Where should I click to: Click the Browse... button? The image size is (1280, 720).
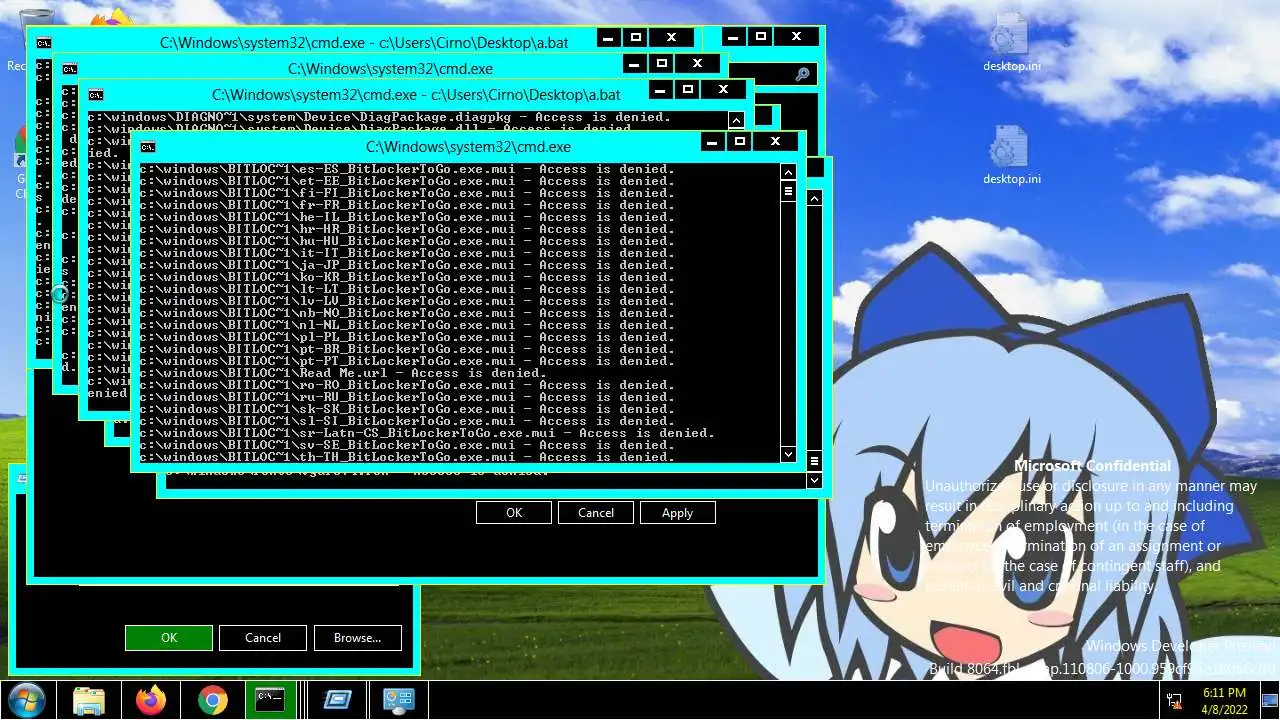point(357,637)
